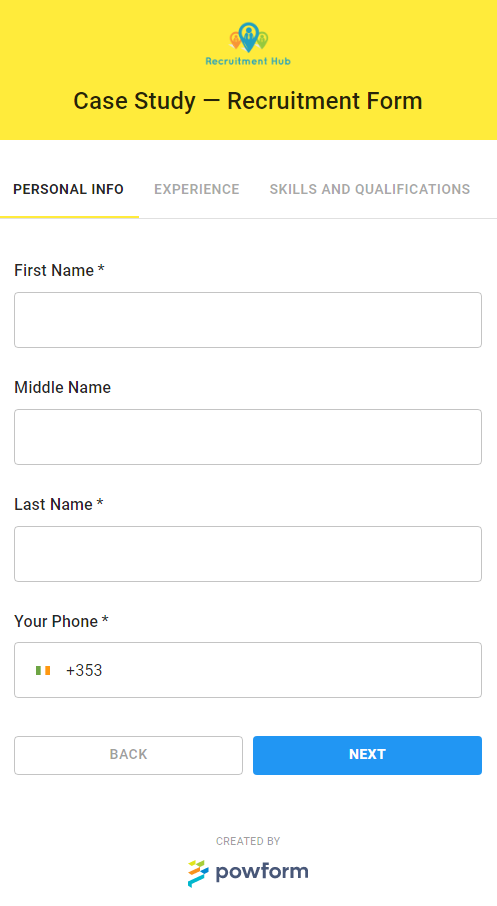Click the BACK button
The width and height of the screenshot is (497, 906).
click(128, 755)
